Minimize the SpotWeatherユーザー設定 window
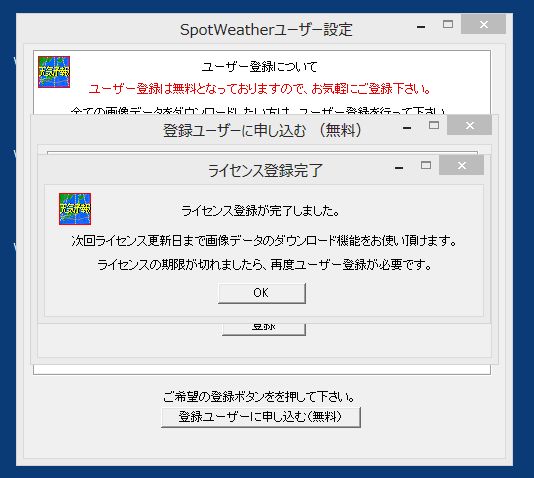This screenshot has height=478, width=534. [x=421, y=27]
